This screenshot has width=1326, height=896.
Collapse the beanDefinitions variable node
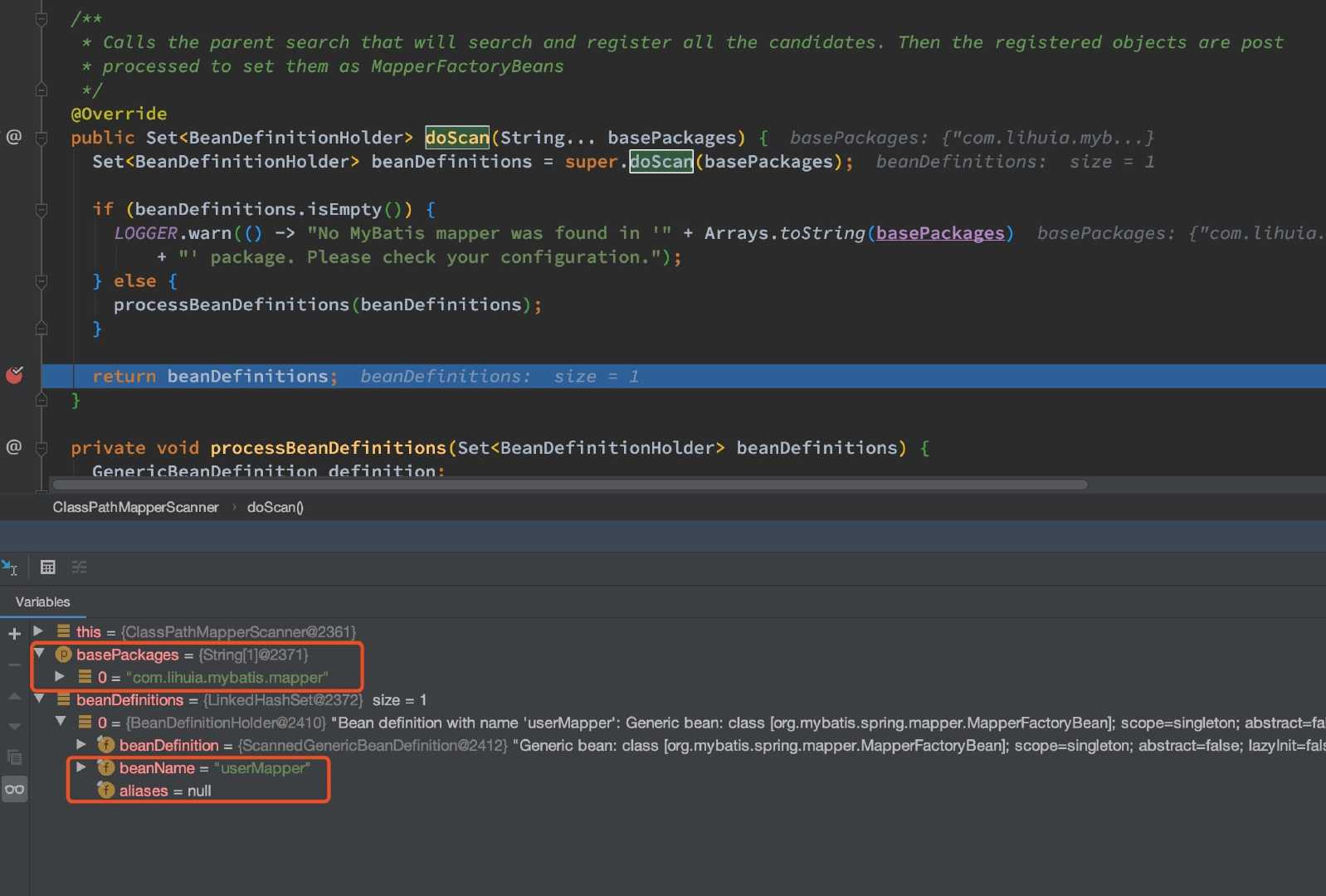tap(39, 699)
